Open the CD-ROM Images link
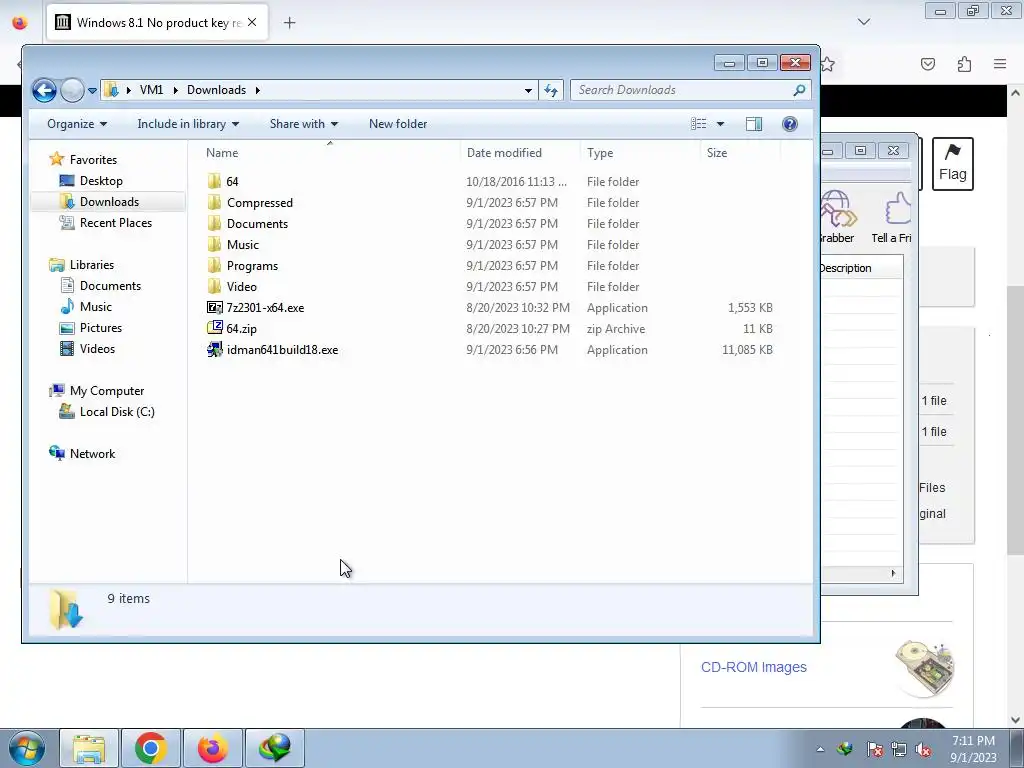1024x768 pixels. click(754, 667)
